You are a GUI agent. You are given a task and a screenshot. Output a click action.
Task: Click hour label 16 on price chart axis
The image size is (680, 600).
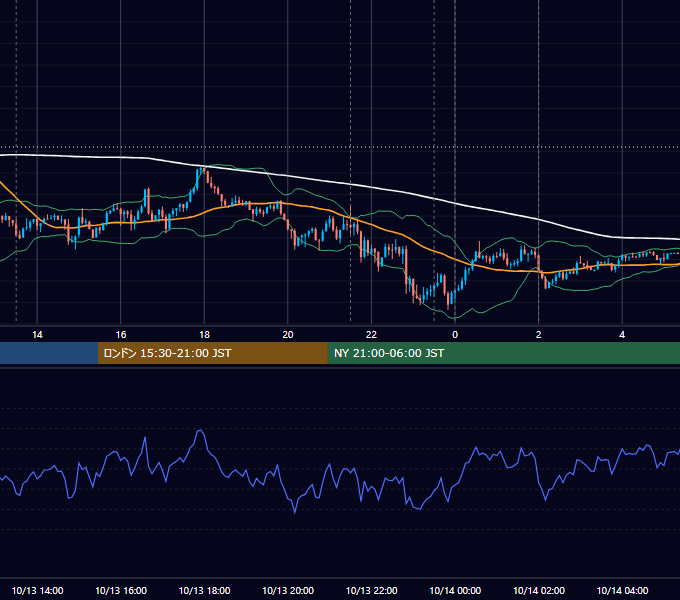[x=121, y=334]
